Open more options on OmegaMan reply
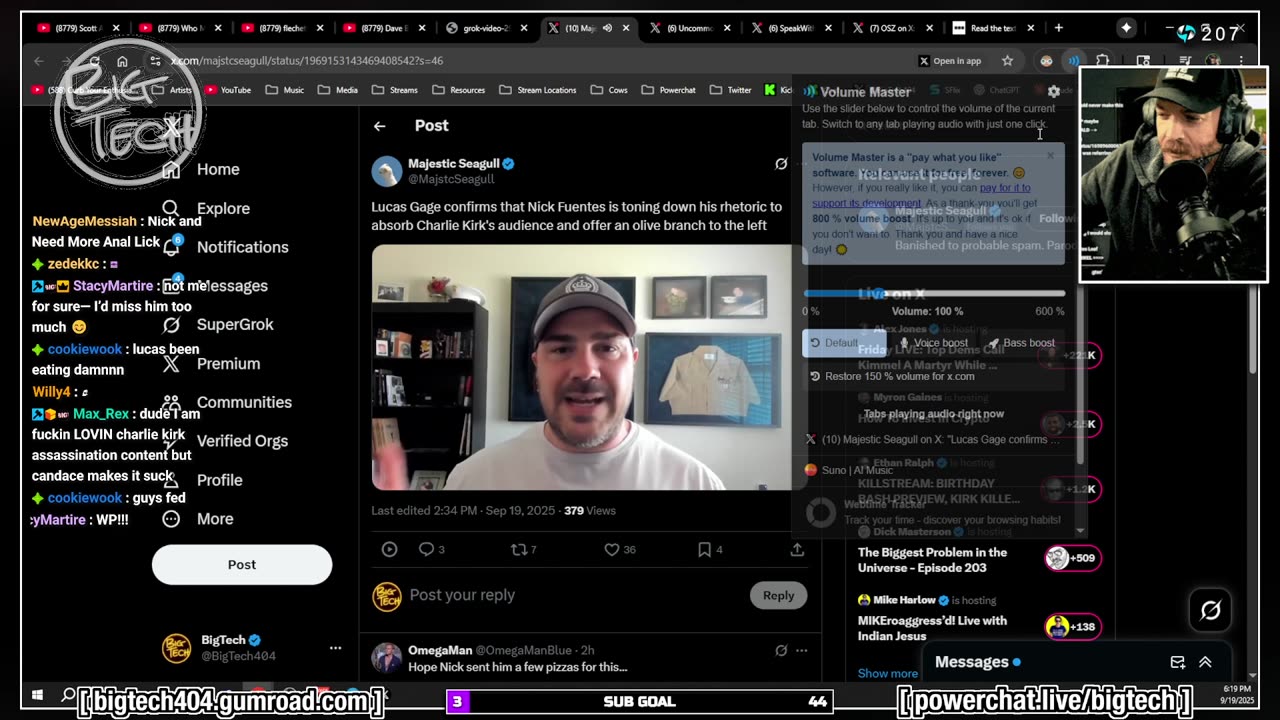This screenshot has width=1280, height=720. (802, 650)
